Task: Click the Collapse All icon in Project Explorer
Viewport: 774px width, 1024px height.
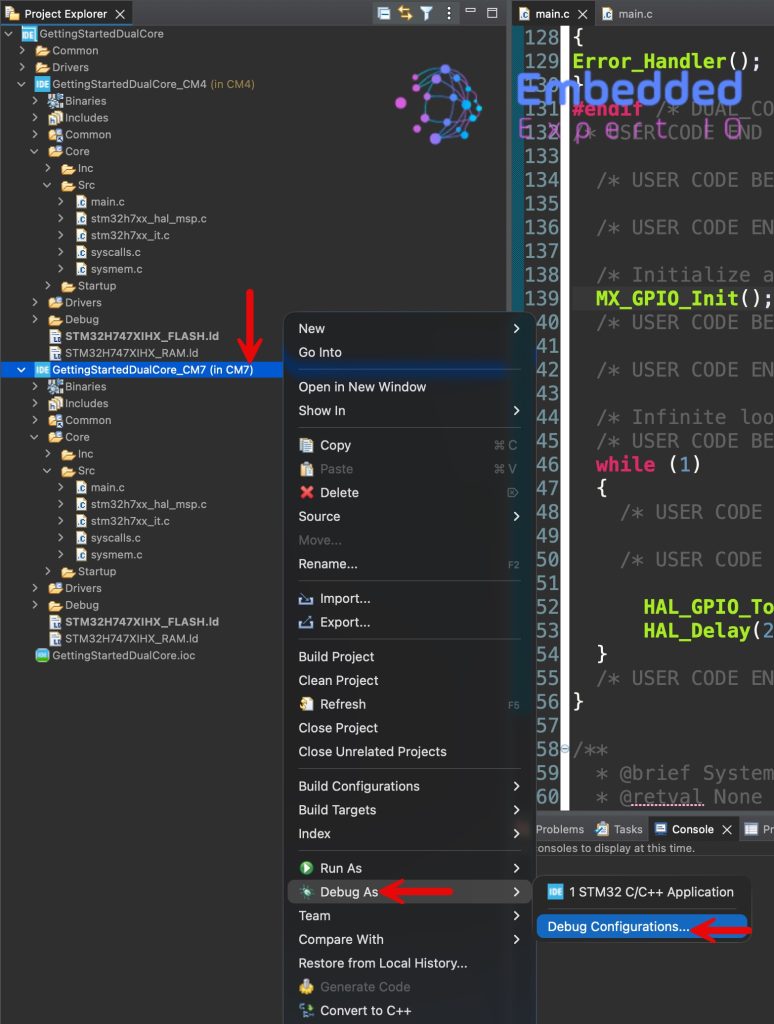Action: pos(384,13)
